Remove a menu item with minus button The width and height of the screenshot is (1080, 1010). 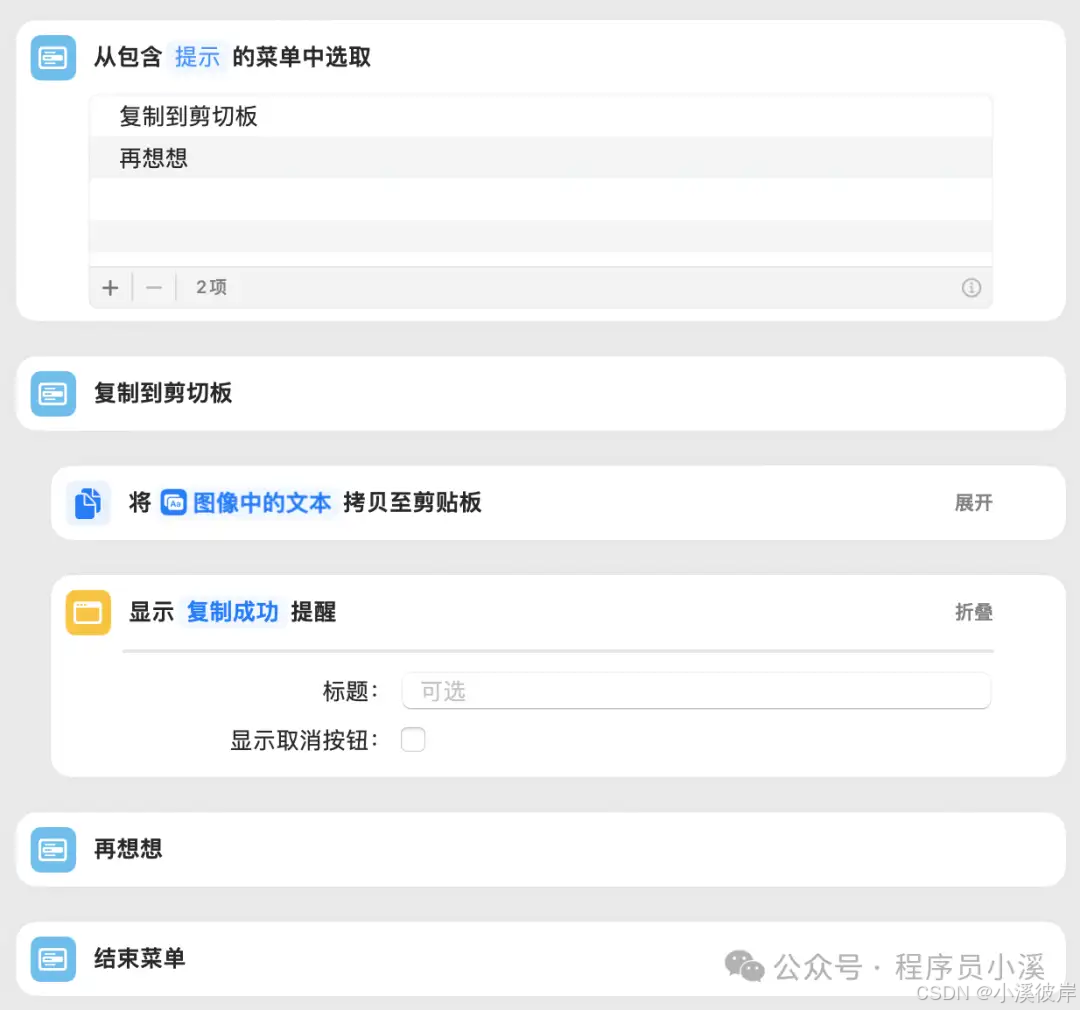pos(154,287)
